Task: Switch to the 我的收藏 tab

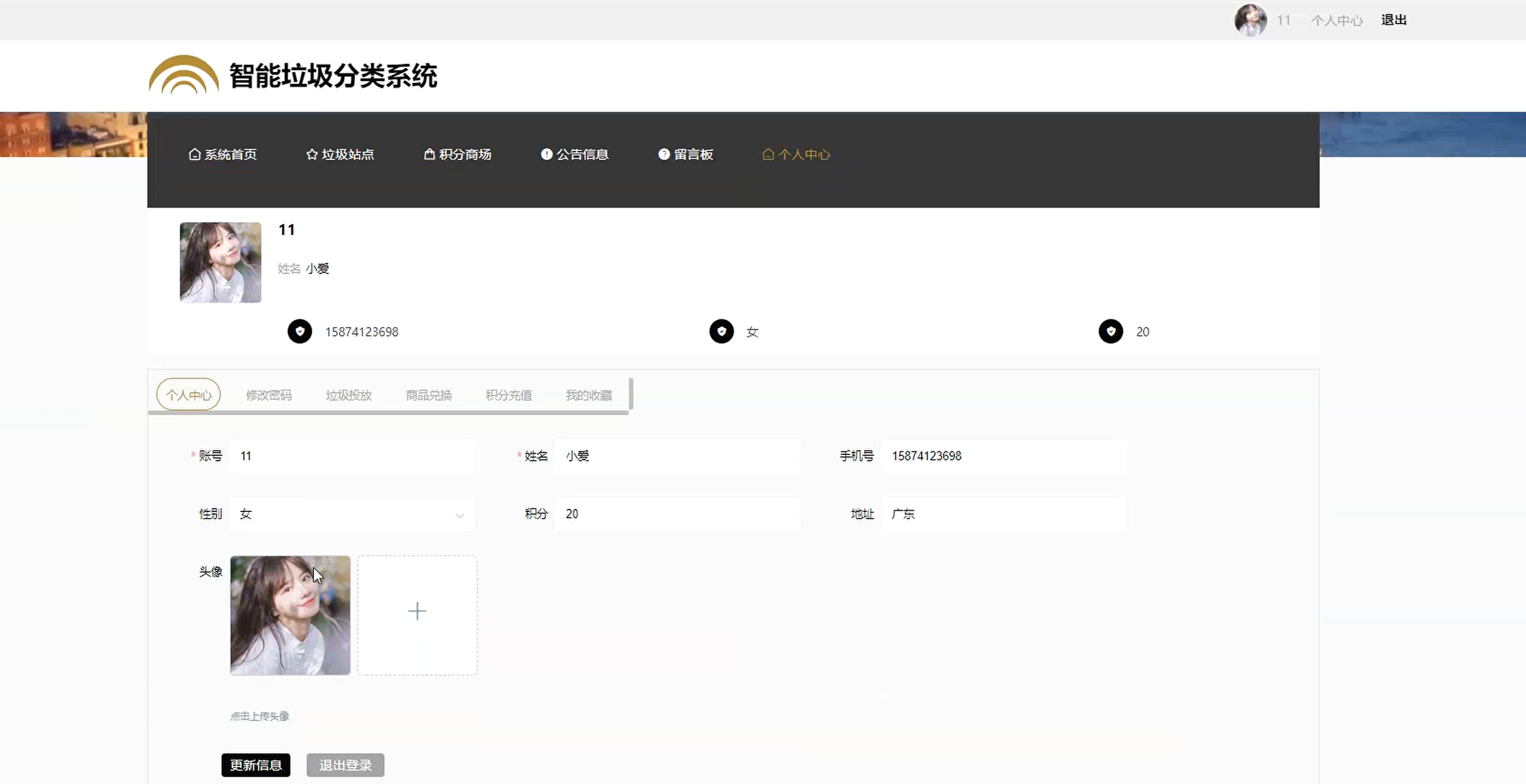Action: pos(588,395)
